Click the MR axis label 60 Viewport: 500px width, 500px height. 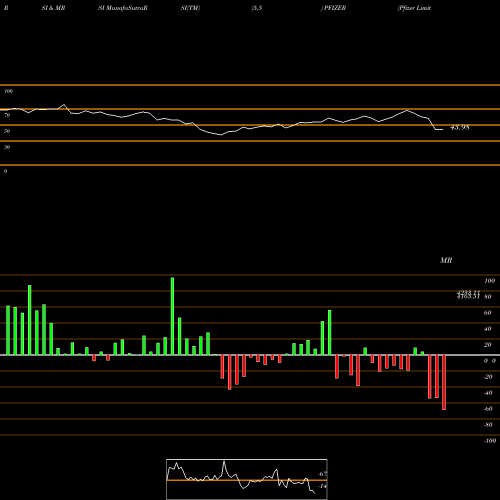pyautogui.click(x=487, y=313)
